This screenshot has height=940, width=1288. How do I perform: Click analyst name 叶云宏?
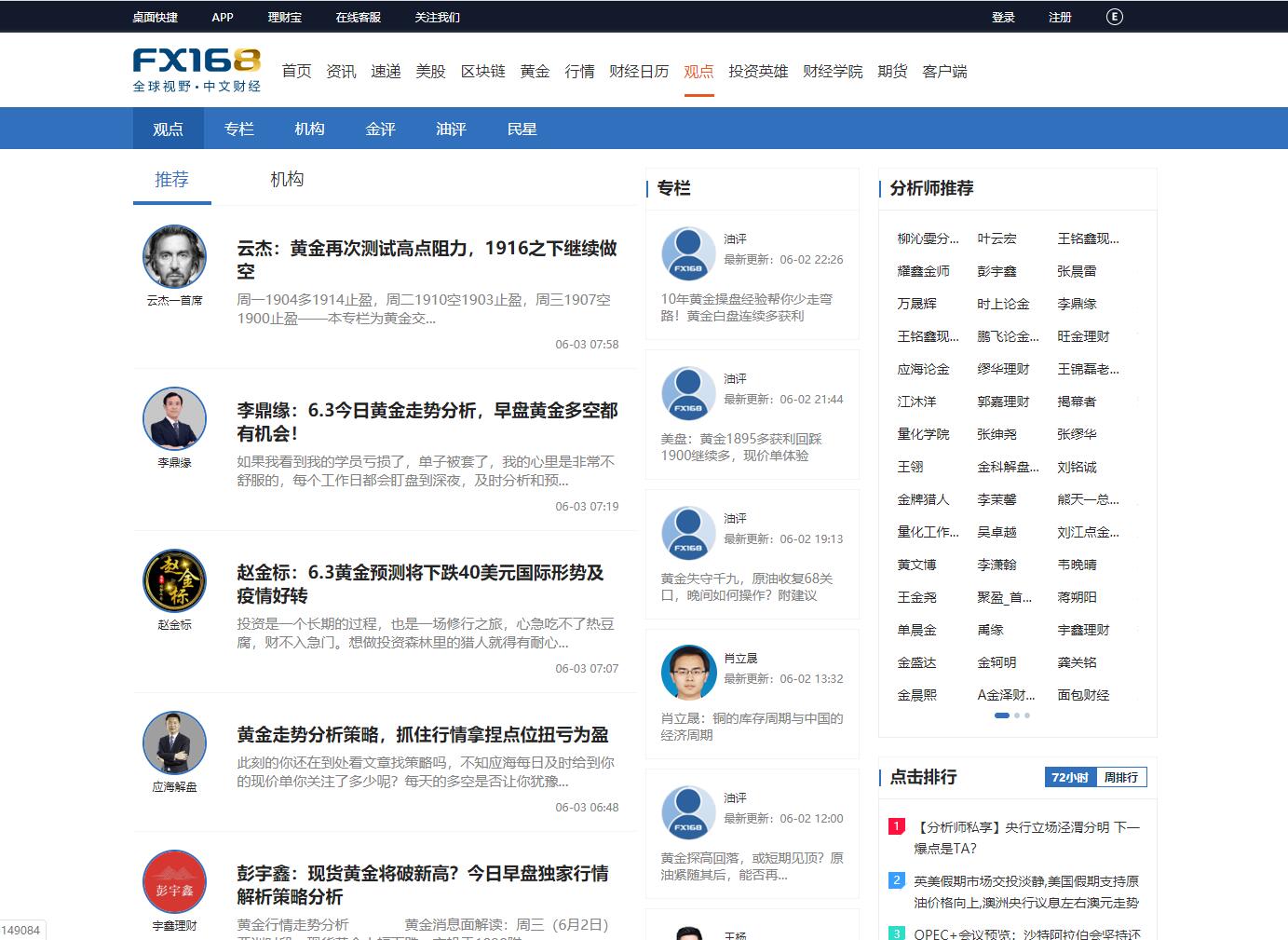click(997, 238)
